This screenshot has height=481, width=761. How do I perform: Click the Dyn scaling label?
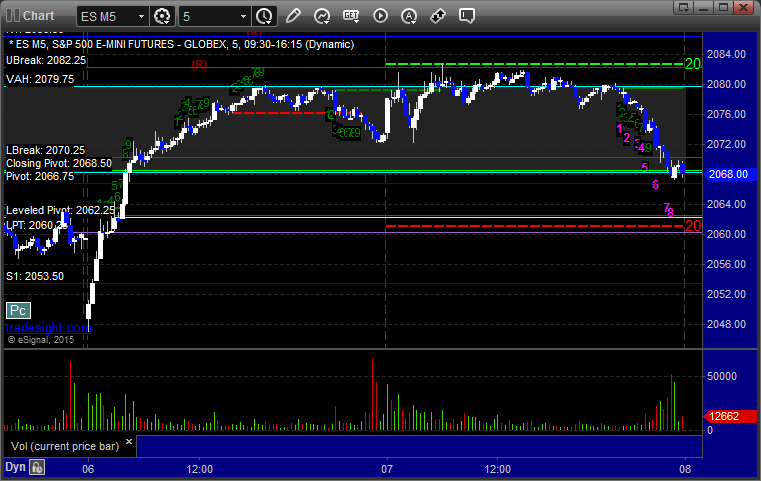pyautogui.click(x=15, y=467)
